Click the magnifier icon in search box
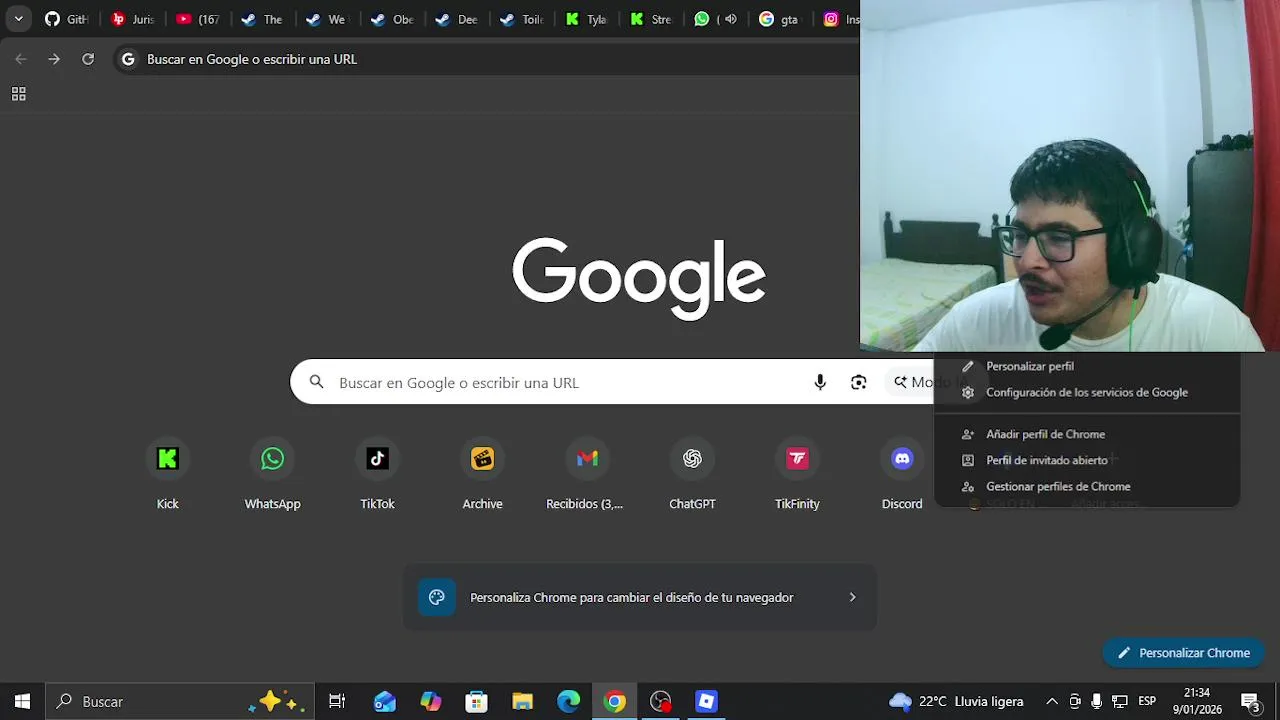The height and width of the screenshot is (720, 1280). point(317,382)
